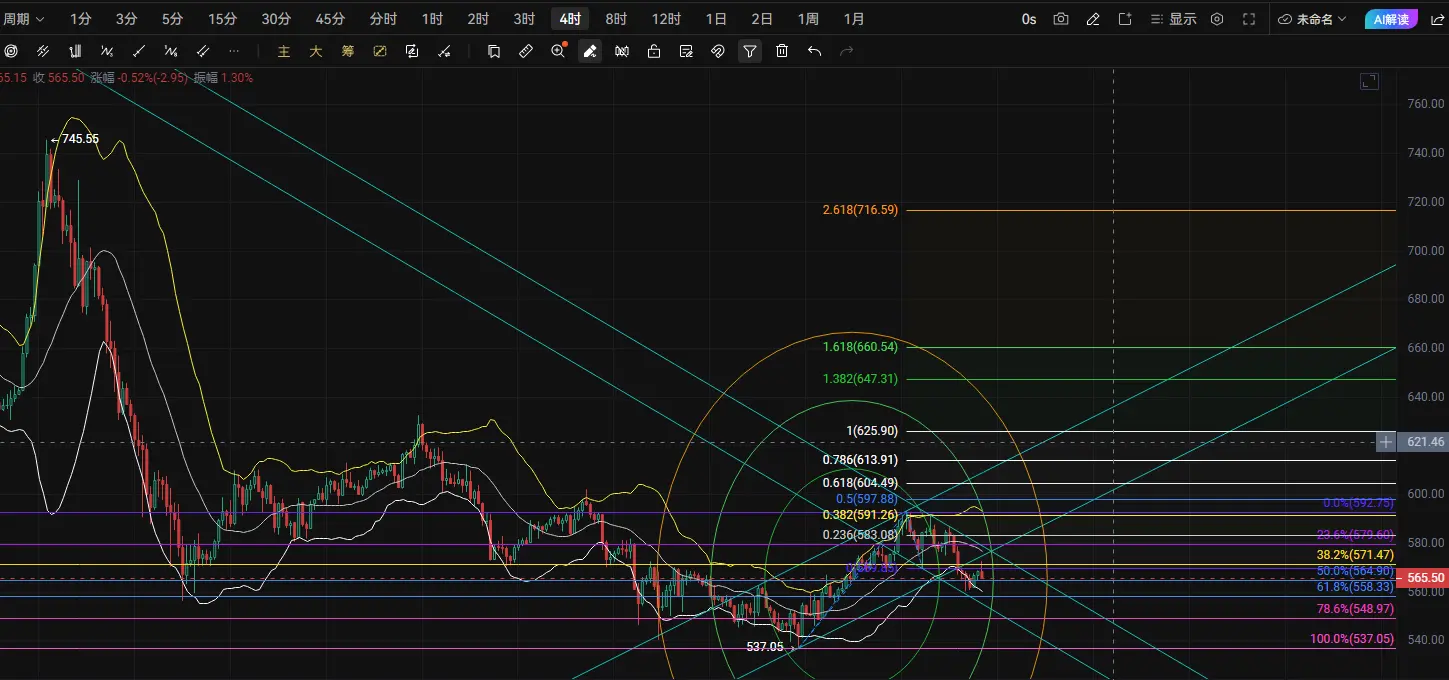Switch to the 1周 weekly chart
This screenshot has width=1449, height=680.
pos(808,19)
